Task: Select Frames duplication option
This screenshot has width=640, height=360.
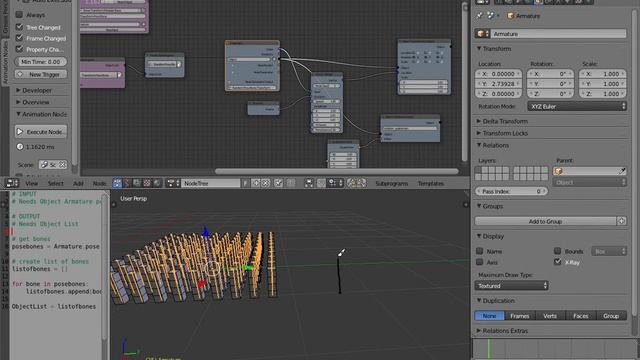Action: 520,316
